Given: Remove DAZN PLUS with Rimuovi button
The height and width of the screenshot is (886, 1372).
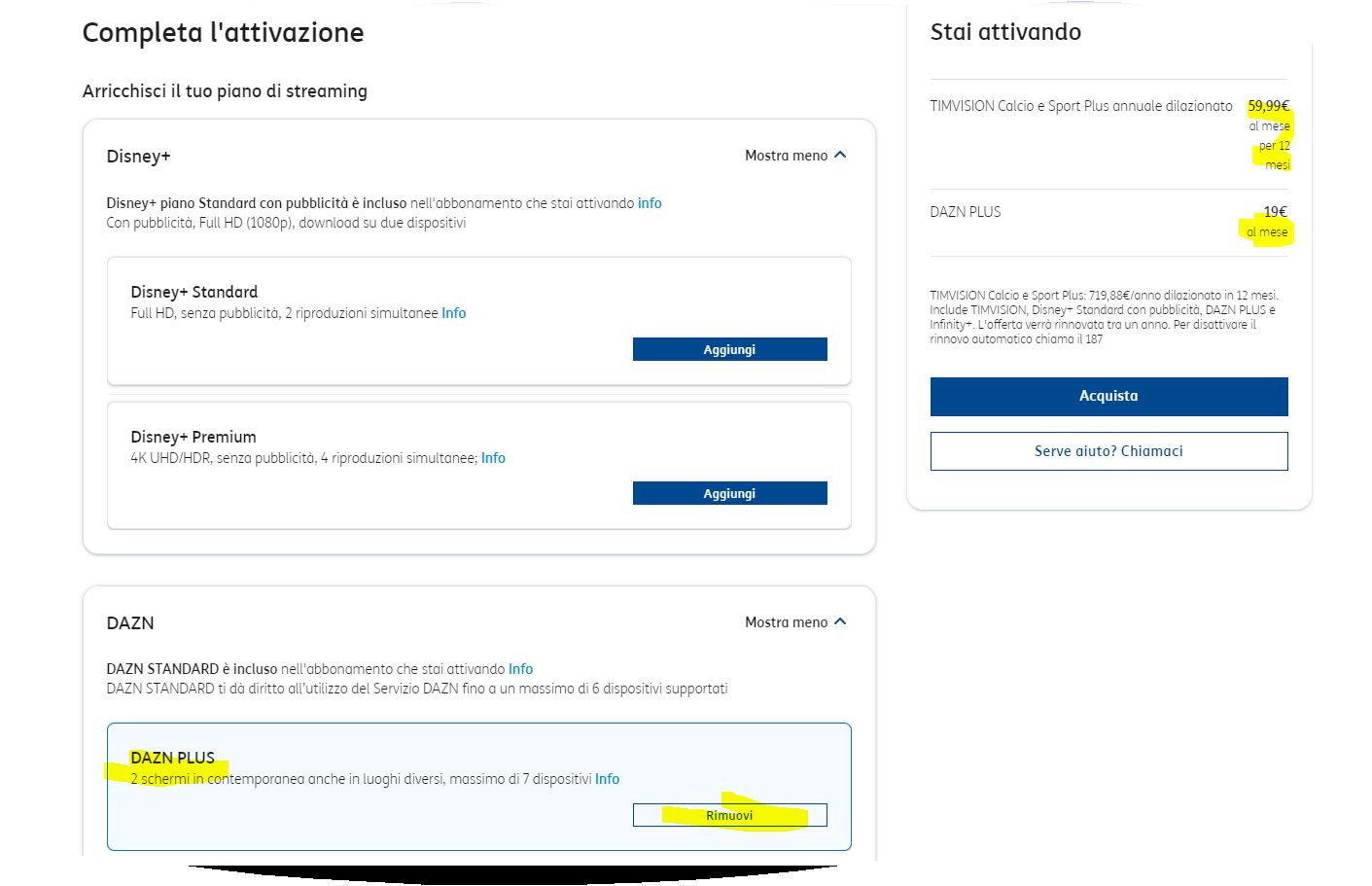Looking at the screenshot, I should (729, 815).
